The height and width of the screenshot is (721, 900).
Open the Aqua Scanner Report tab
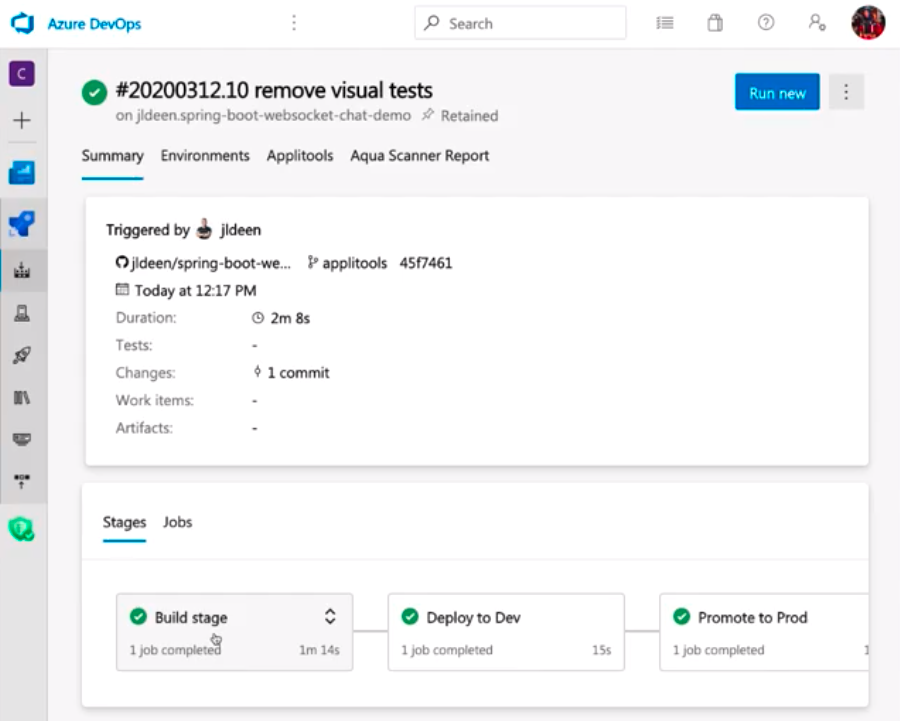[x=420, y=156]
